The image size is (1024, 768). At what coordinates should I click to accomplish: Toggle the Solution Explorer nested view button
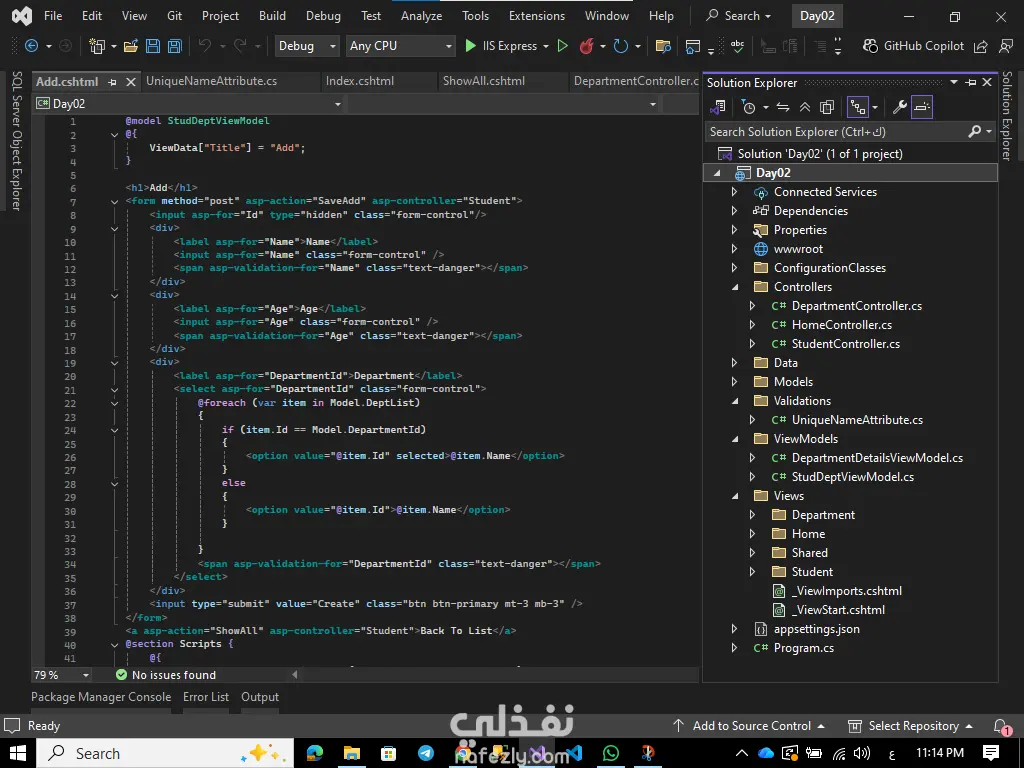coord(857,107)
